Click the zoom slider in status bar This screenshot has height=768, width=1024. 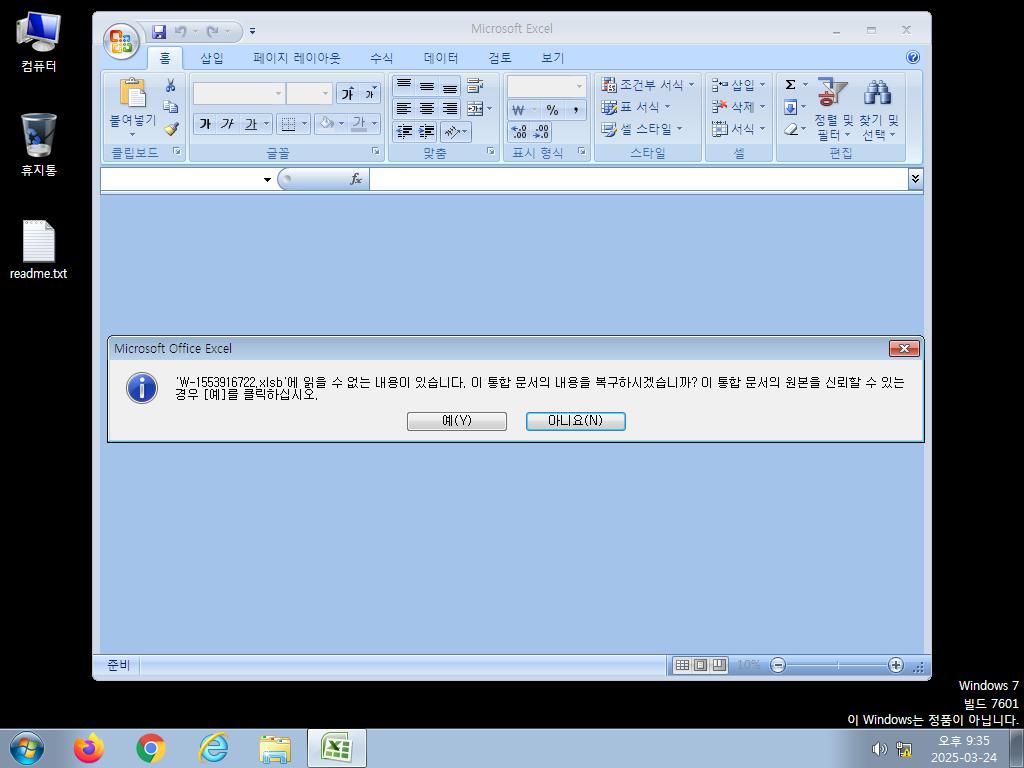[x=837, y=665]
